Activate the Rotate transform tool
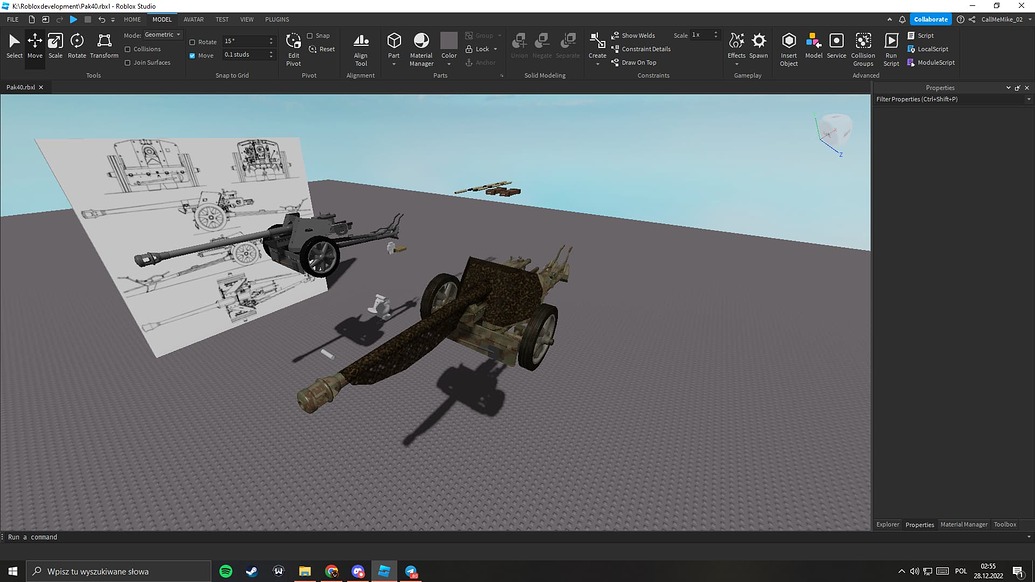Screen dimensions: 1035x582 pos(77,43)
